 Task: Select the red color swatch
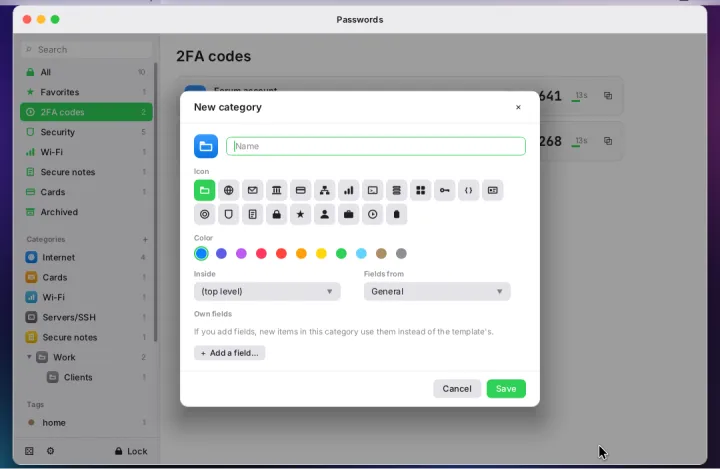[281, 253]
